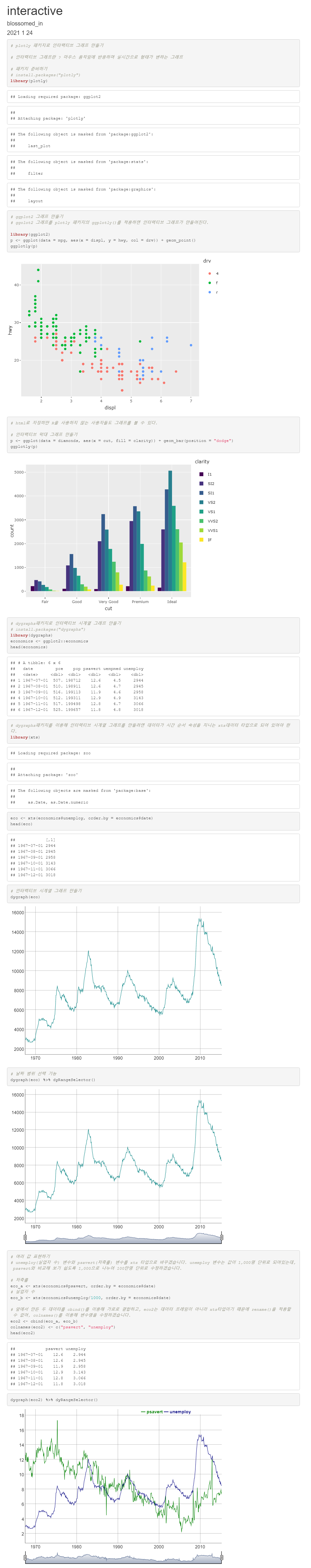Click 'Very Good' category label on bar chart
311x1568 pixels.
click(x=109, y=602)
